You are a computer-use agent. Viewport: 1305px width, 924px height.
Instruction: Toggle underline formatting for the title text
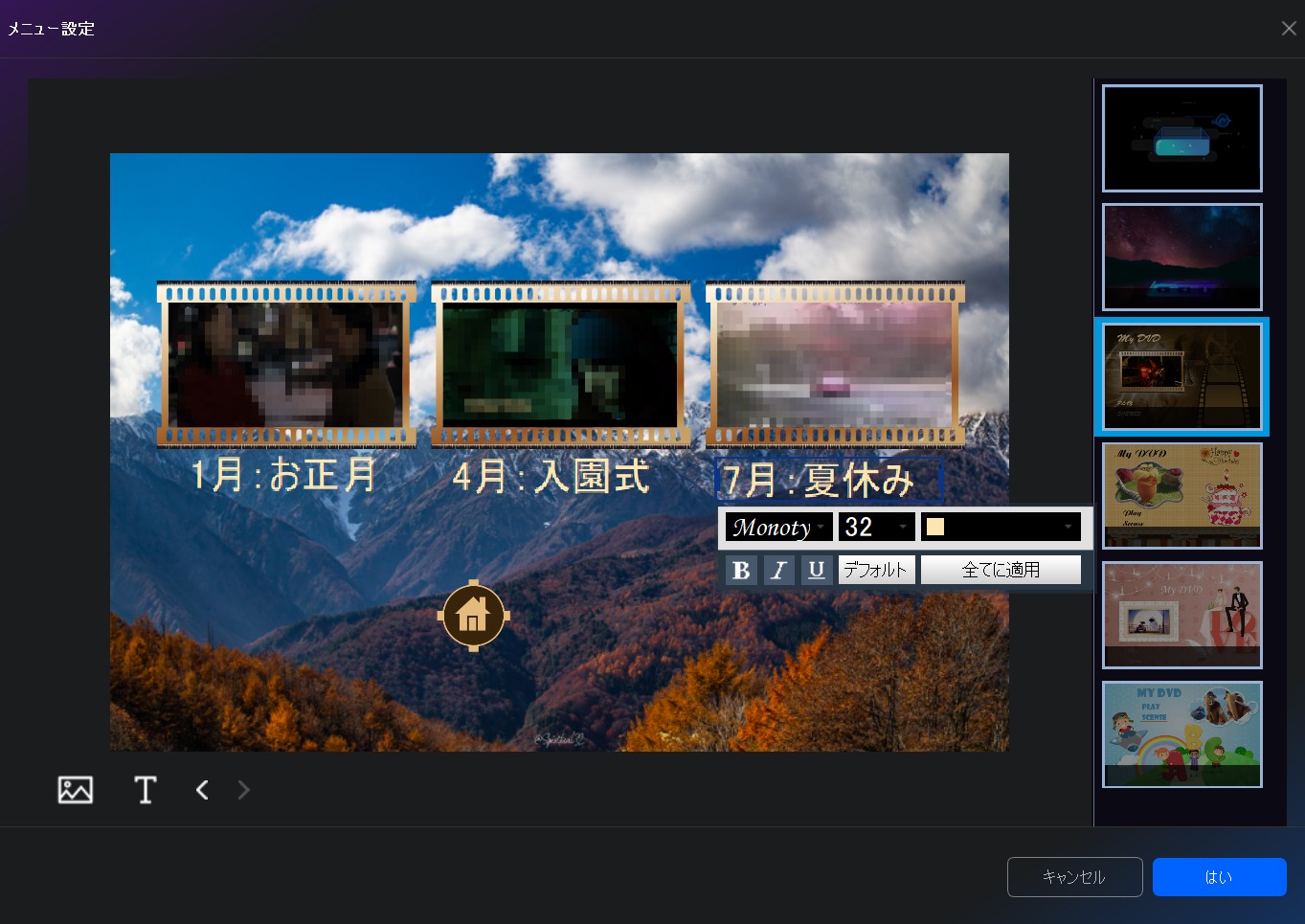coord(816,569)
